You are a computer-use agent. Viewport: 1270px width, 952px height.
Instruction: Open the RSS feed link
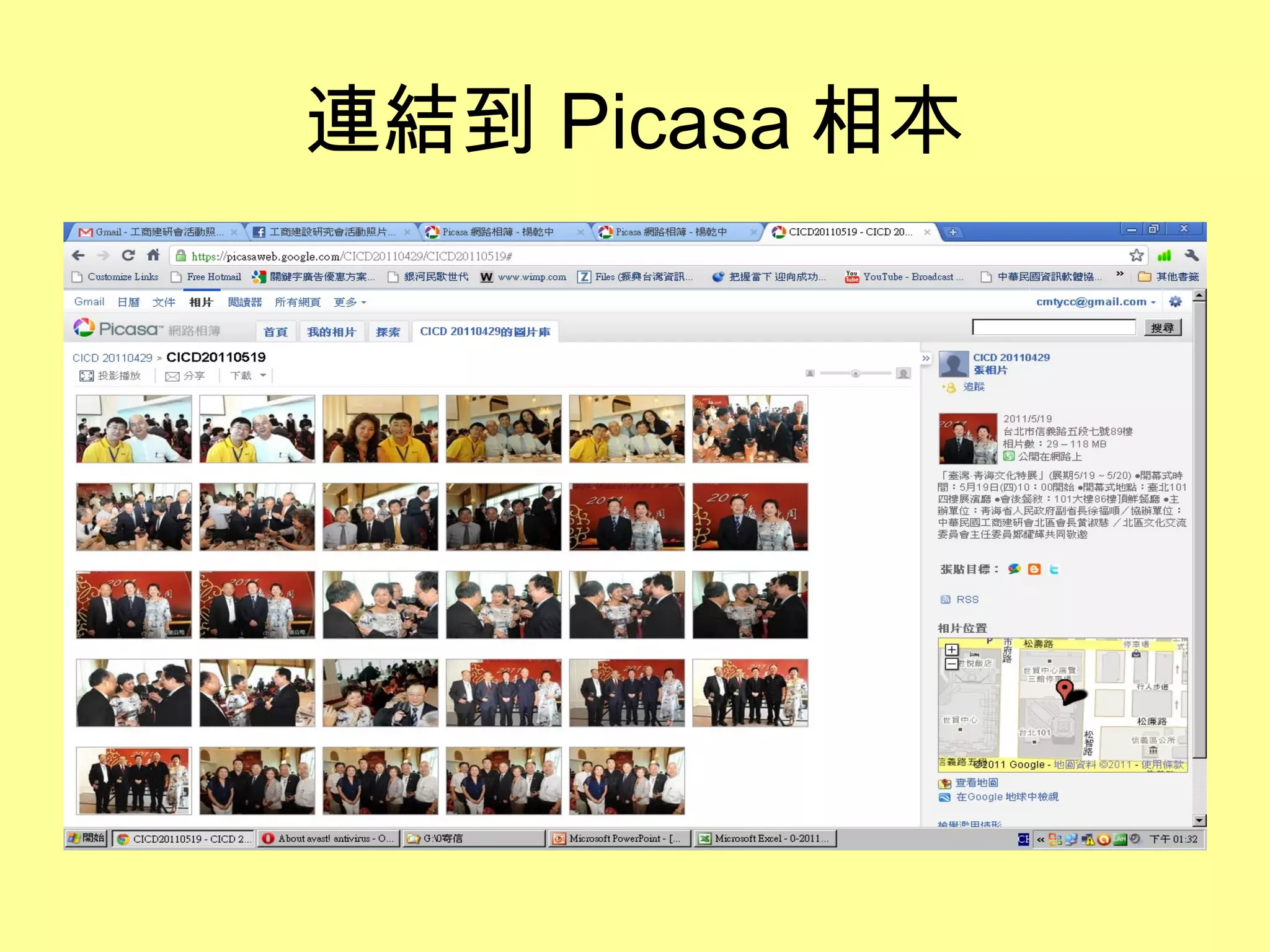pyautogui.click(x=967, y=599)
